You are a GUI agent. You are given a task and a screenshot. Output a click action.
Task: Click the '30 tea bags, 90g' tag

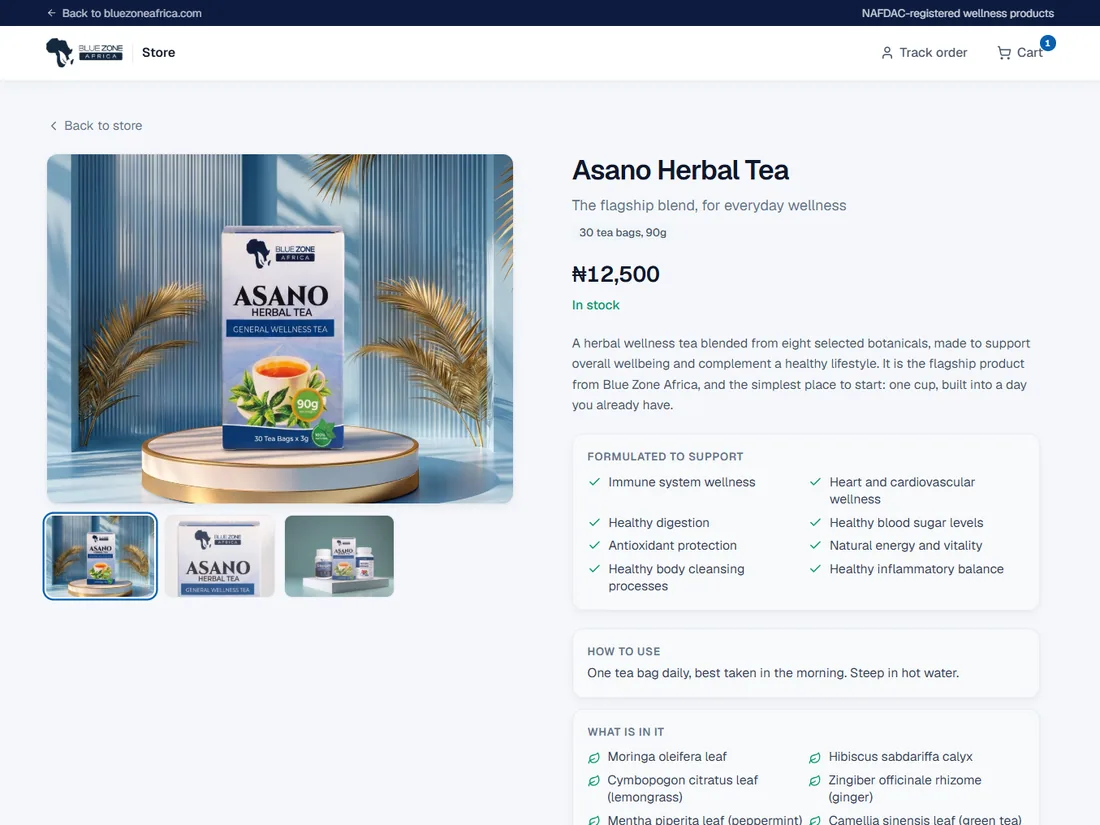pyautogui.click(x=622, y=232)
